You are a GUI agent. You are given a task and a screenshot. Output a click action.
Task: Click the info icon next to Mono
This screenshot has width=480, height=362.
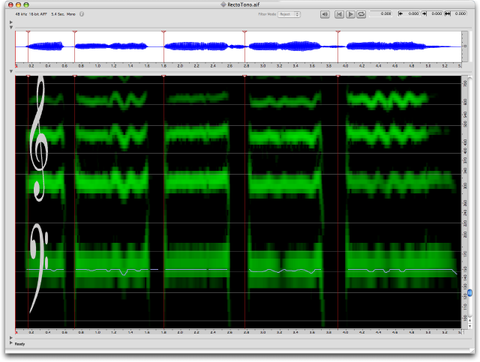[x=82, y=14]
